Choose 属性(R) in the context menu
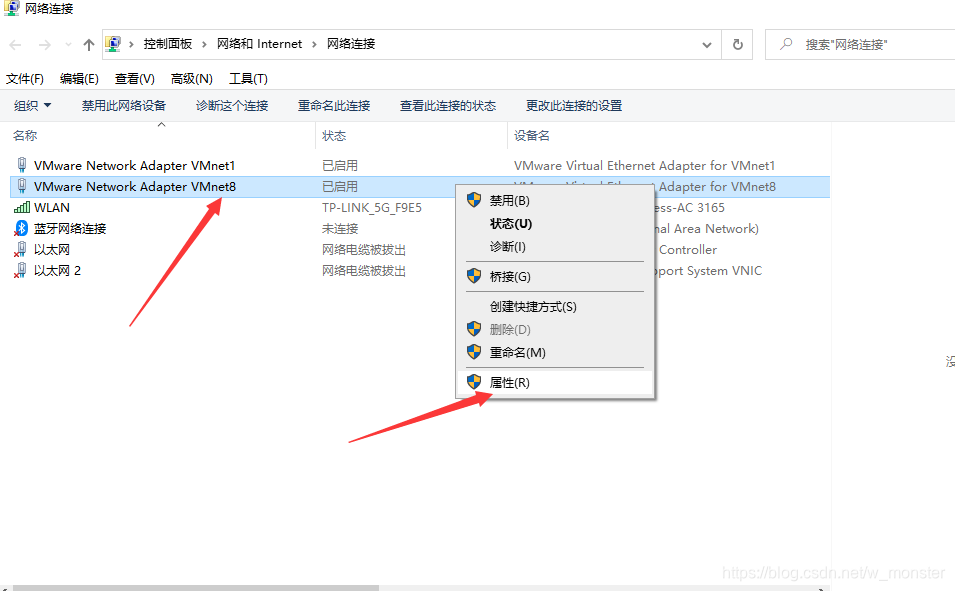Screen dimensions: 955x591 [x=555, y=382]
